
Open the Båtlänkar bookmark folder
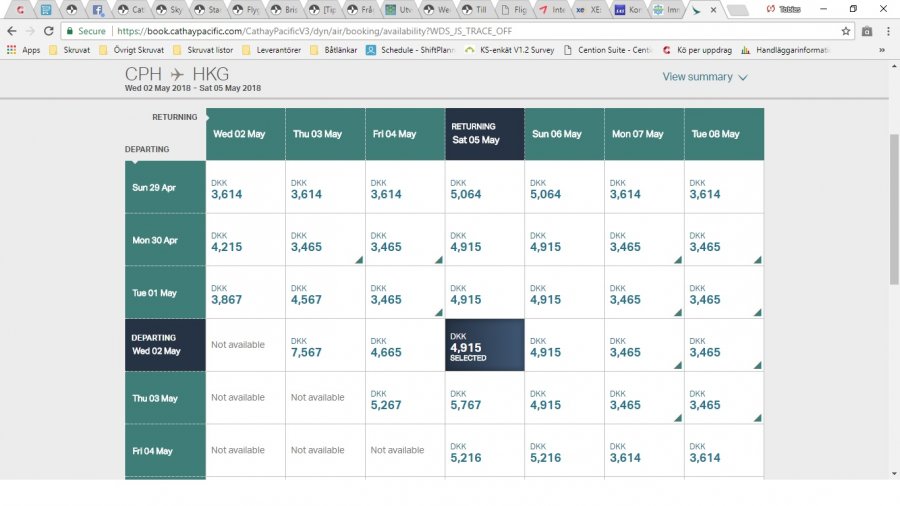click(x=333, y=49)
